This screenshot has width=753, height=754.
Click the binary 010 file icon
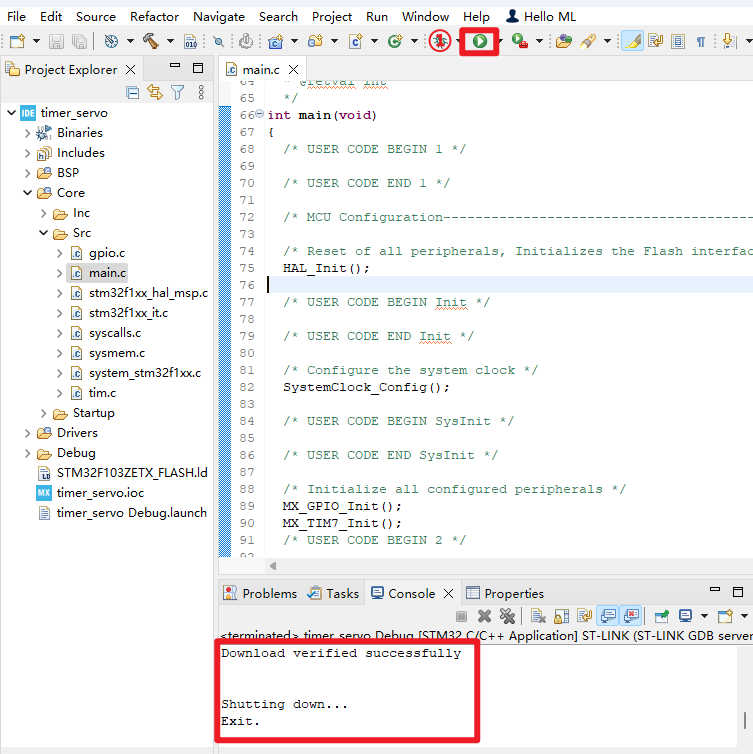[190, 41]
